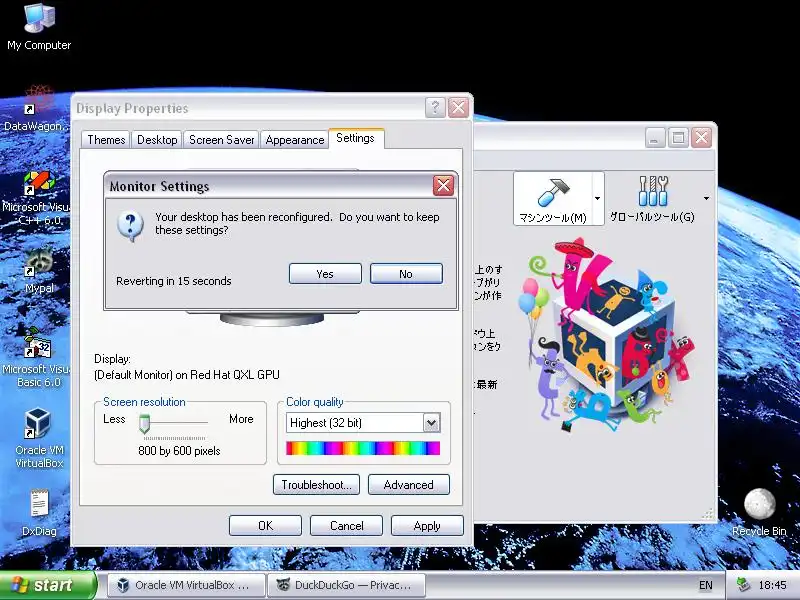
Task: Switch to the Desktop tab
Action: click(x=157, y=140)
